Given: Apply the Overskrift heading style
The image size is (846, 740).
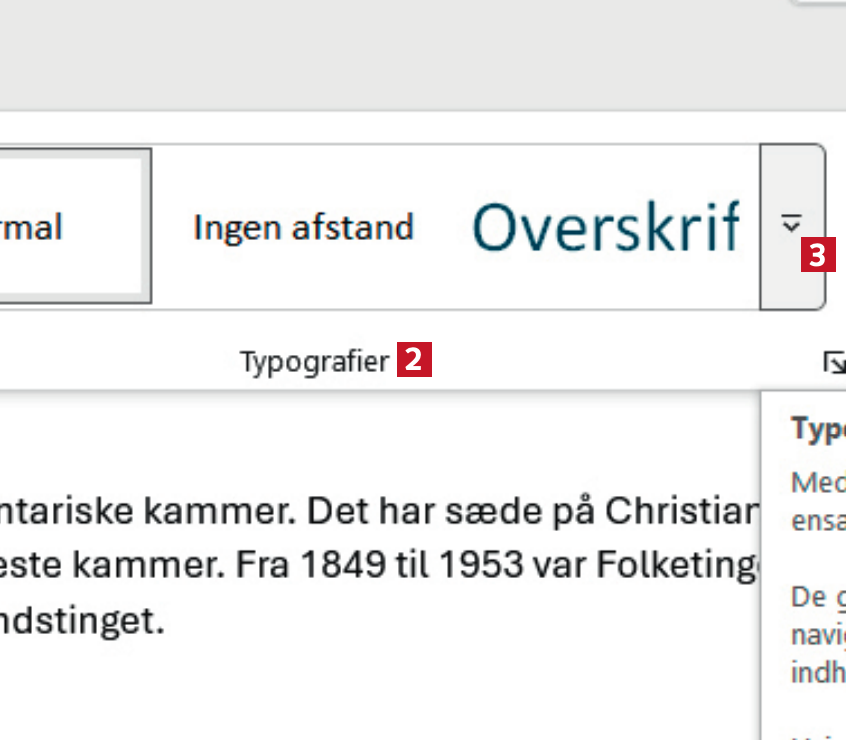Looking at the screenshot, I should point(606,227).
